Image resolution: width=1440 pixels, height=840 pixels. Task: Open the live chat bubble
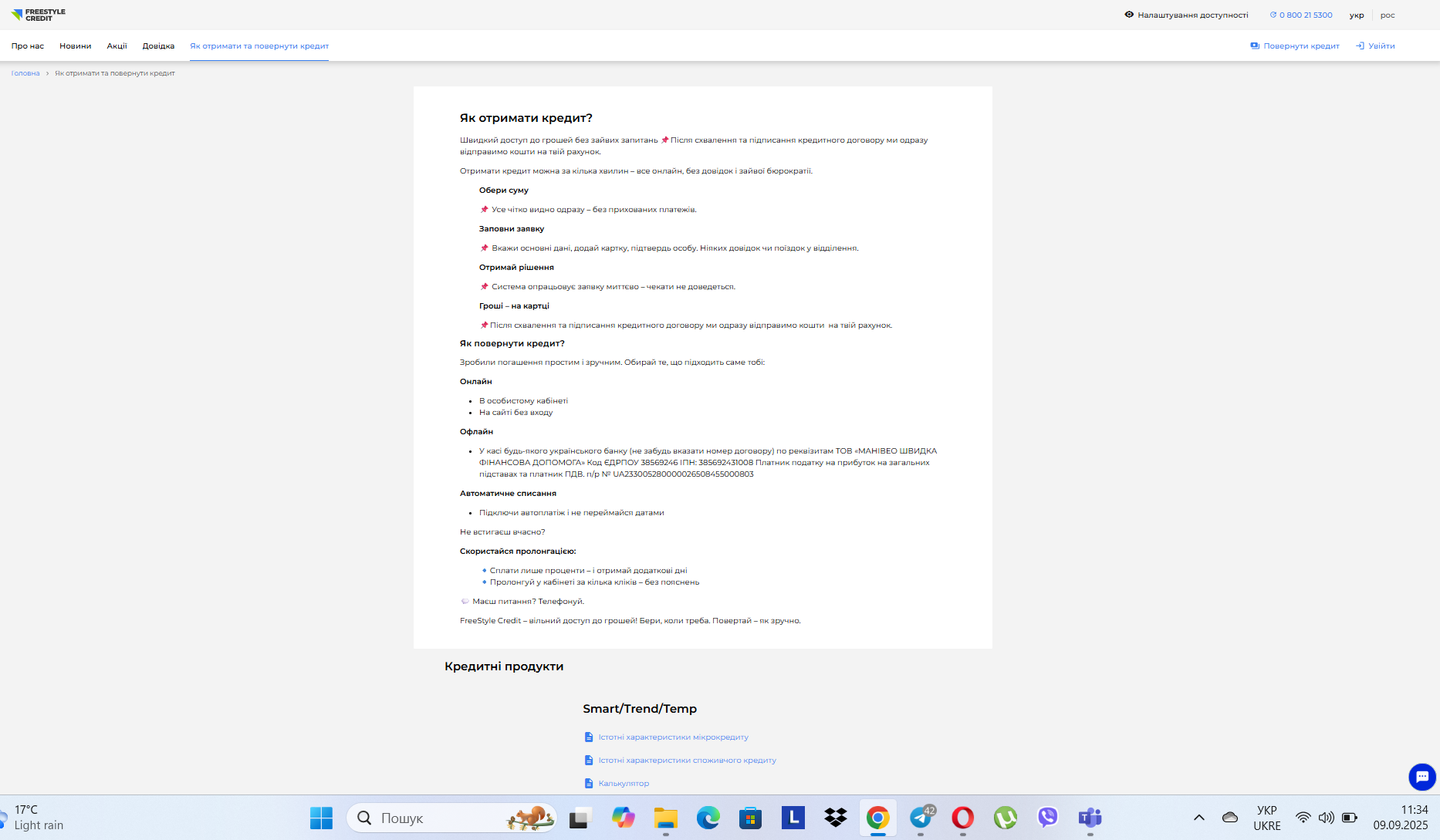point(1422,777)
